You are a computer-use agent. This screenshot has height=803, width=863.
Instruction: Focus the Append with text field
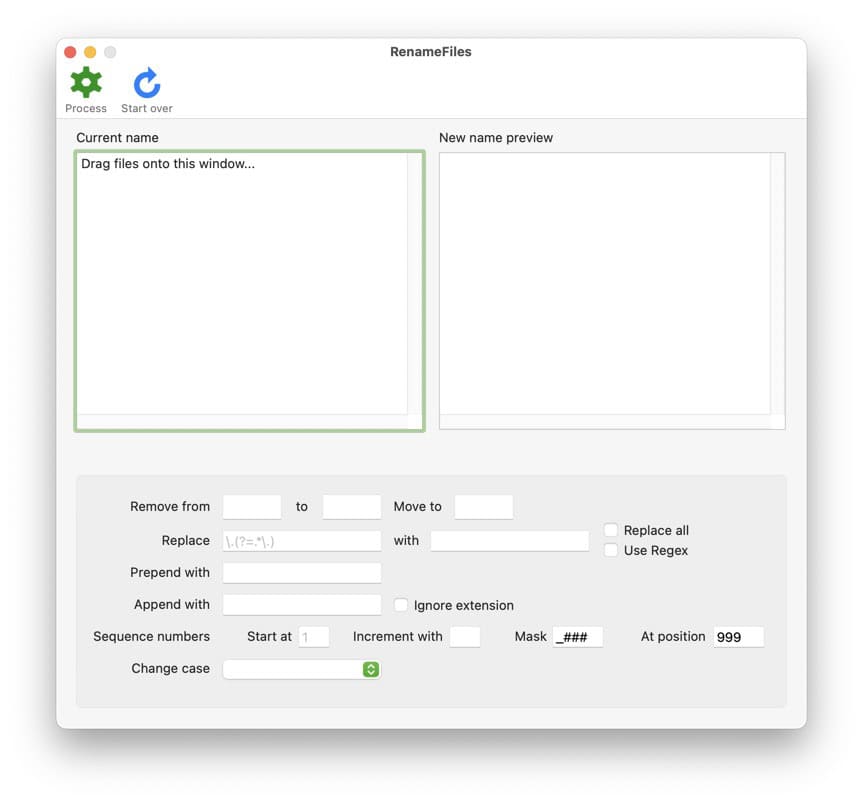(x=301, y=605)
